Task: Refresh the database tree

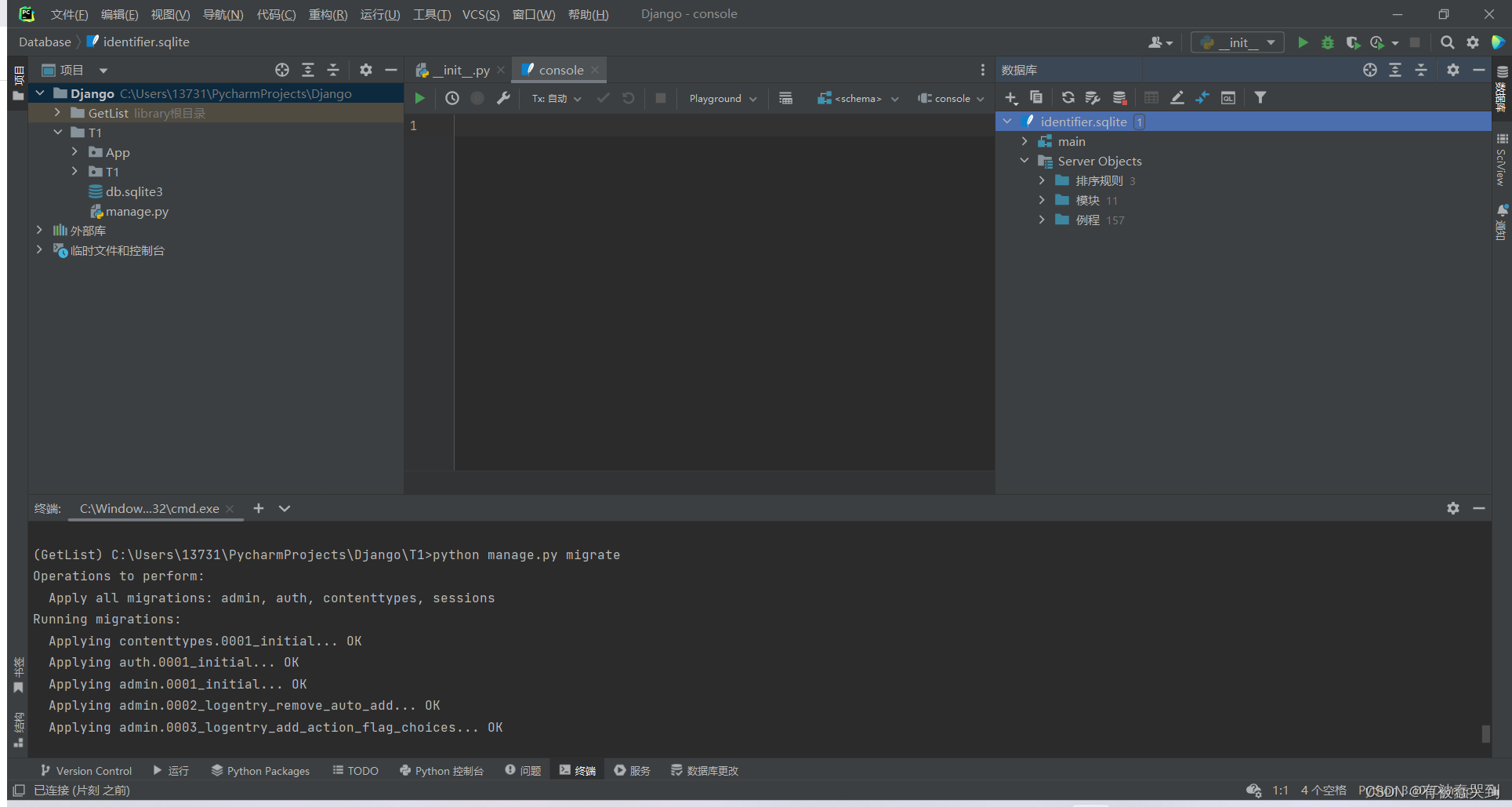Action: [x=1068, y=97]
